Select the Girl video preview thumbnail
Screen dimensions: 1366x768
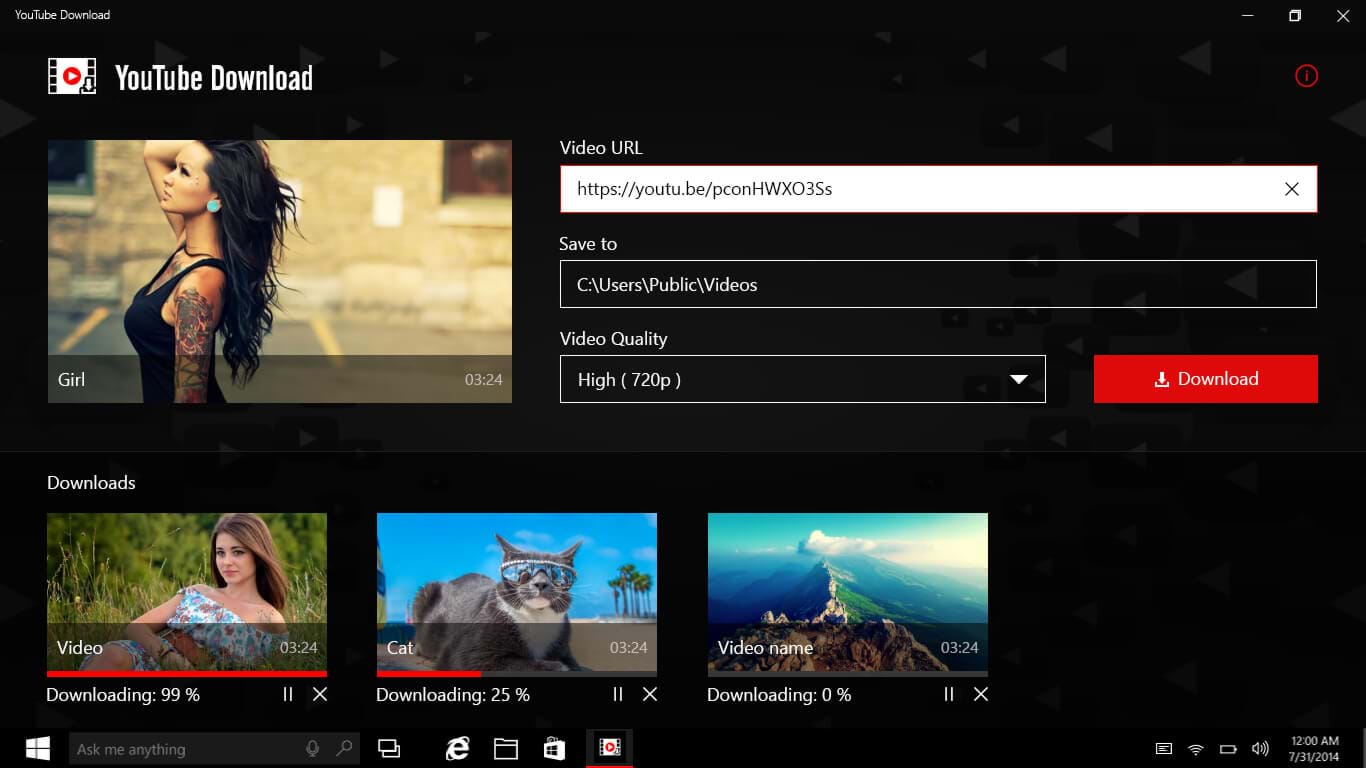point(280,271)
